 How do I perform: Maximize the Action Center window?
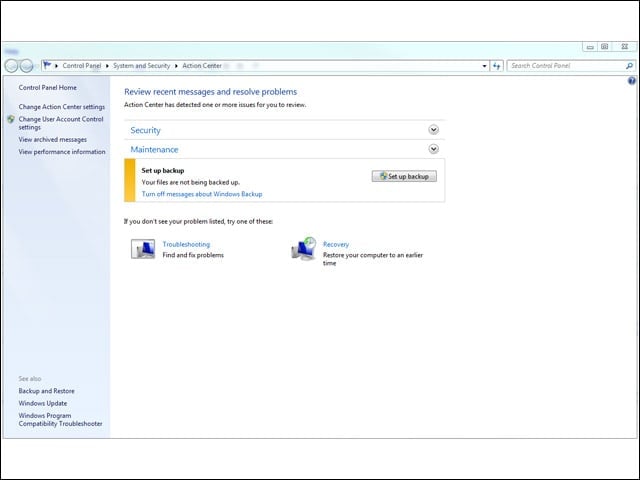tap(604, 47)
